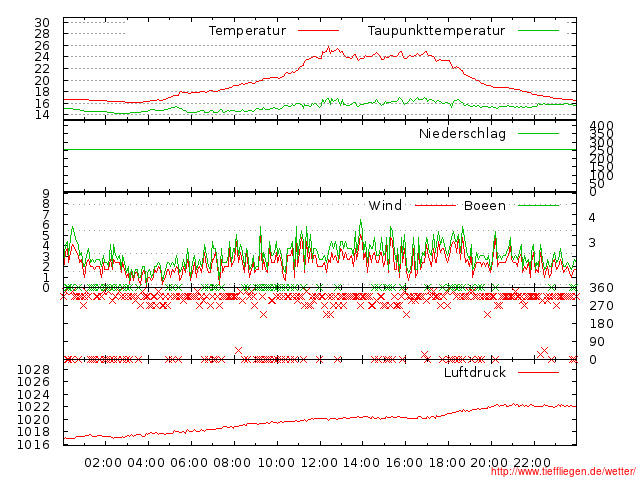Click the 1028 pressure axis label
The width and height of the screenshot is (640, 480).
[33, 370]
